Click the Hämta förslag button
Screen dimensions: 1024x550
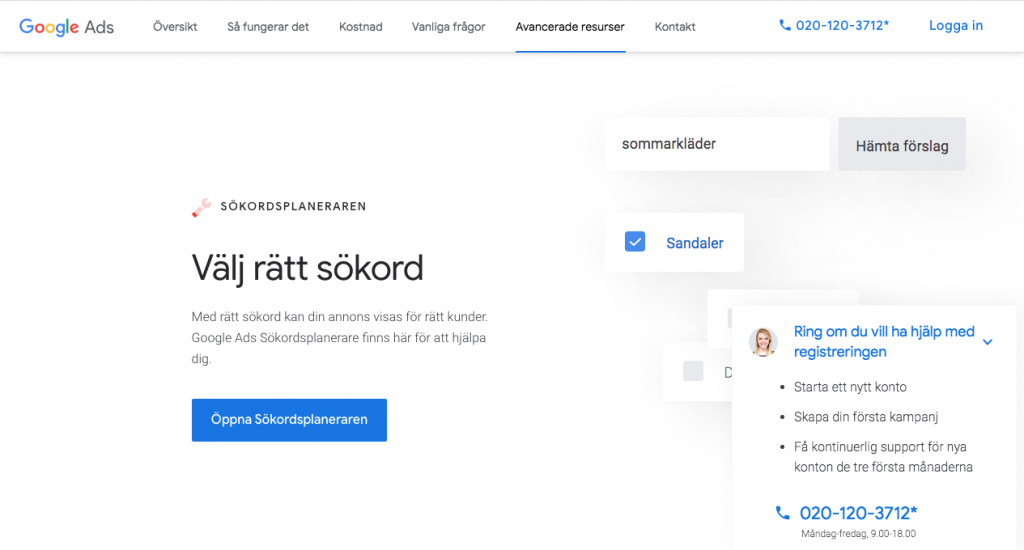pos(902,144)
